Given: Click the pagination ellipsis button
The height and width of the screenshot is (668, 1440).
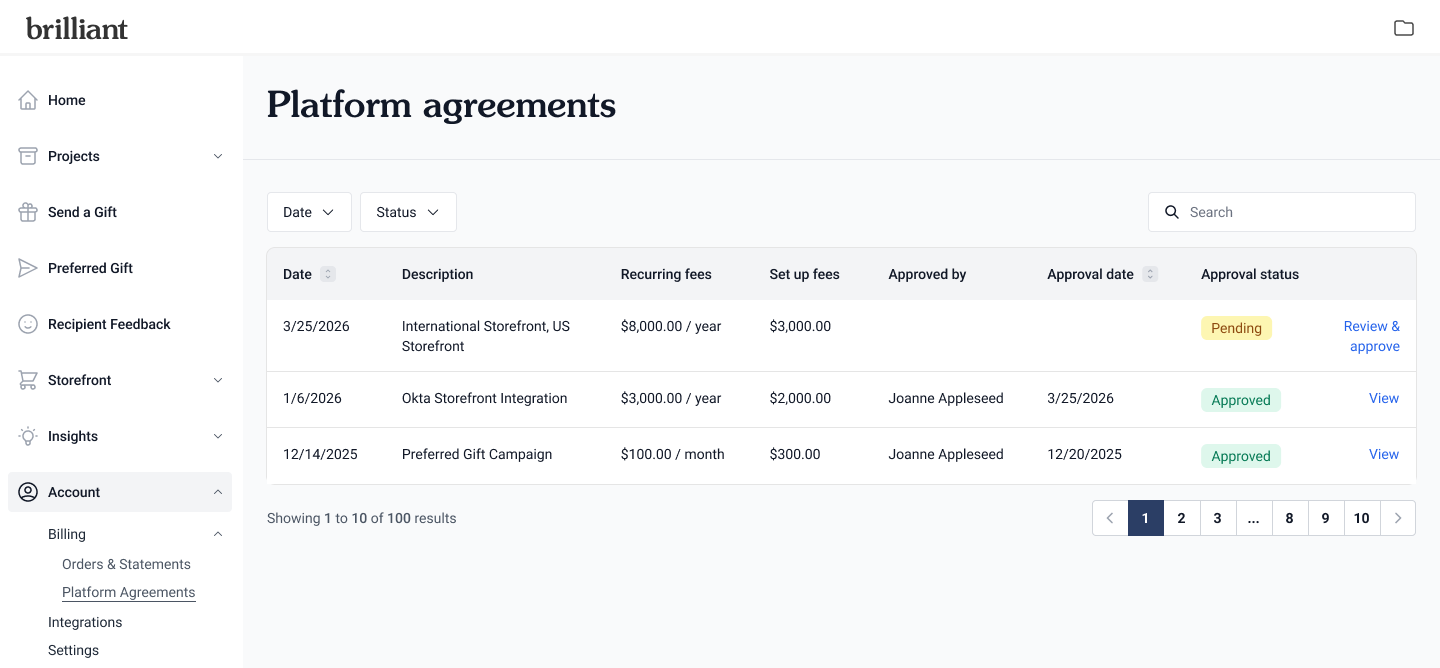Looking at the screenshot, I should pos(1254,518).
